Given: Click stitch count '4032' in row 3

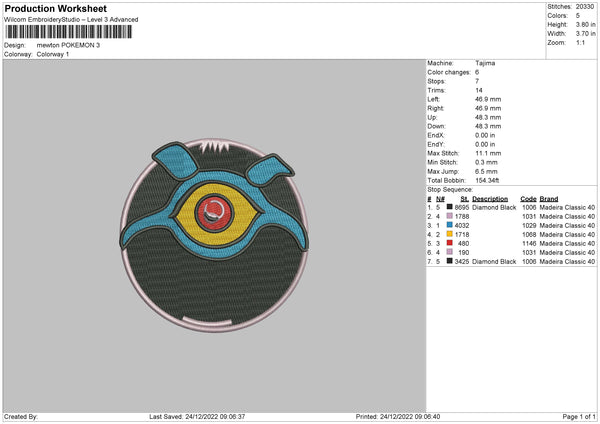Looking at the screenshot, I should point(462,225).
